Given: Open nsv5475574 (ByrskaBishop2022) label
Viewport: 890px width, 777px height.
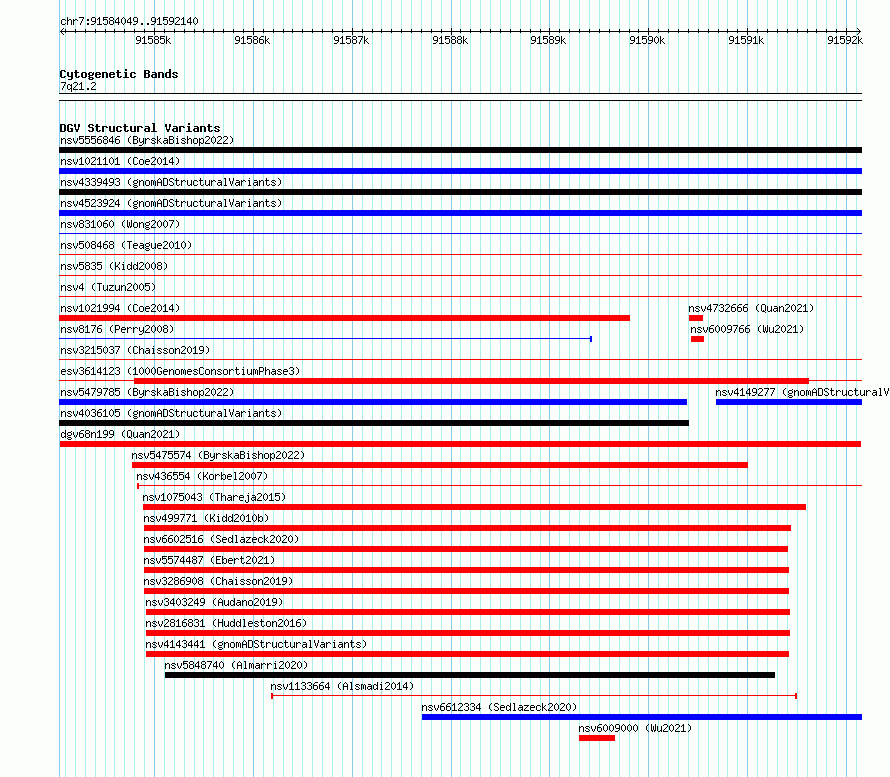Looking at the screenshot, I should pyautogui.click(x=218, y=455).
